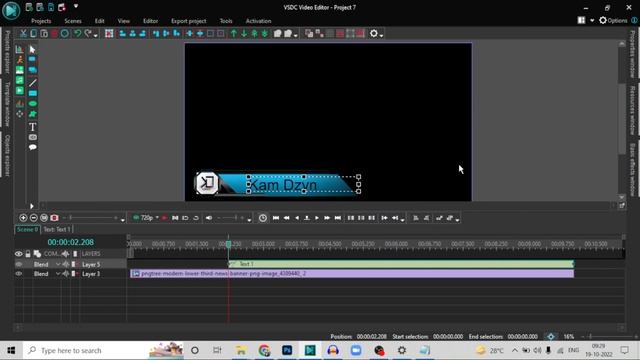Viewport: 640px width, 360px height.
Task: Select the Line drawing tool
Action: point(33,83)
